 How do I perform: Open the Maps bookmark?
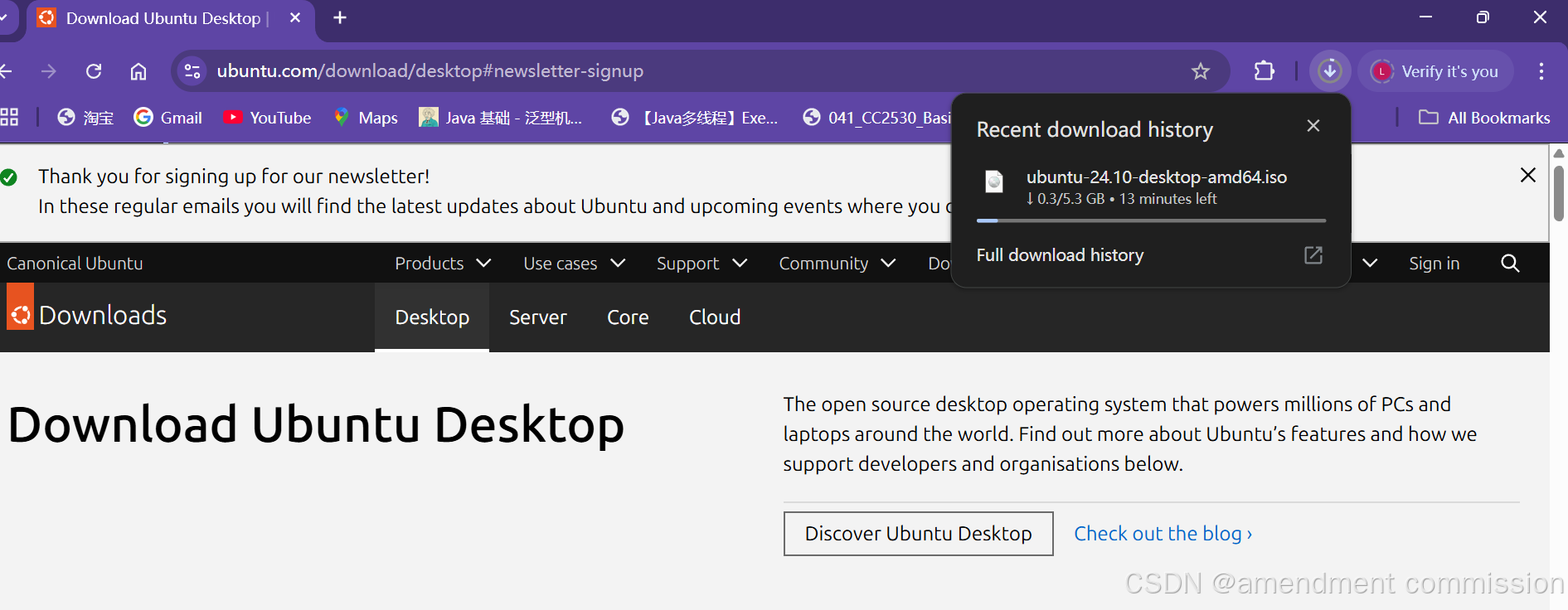click(x=366, y=118)
